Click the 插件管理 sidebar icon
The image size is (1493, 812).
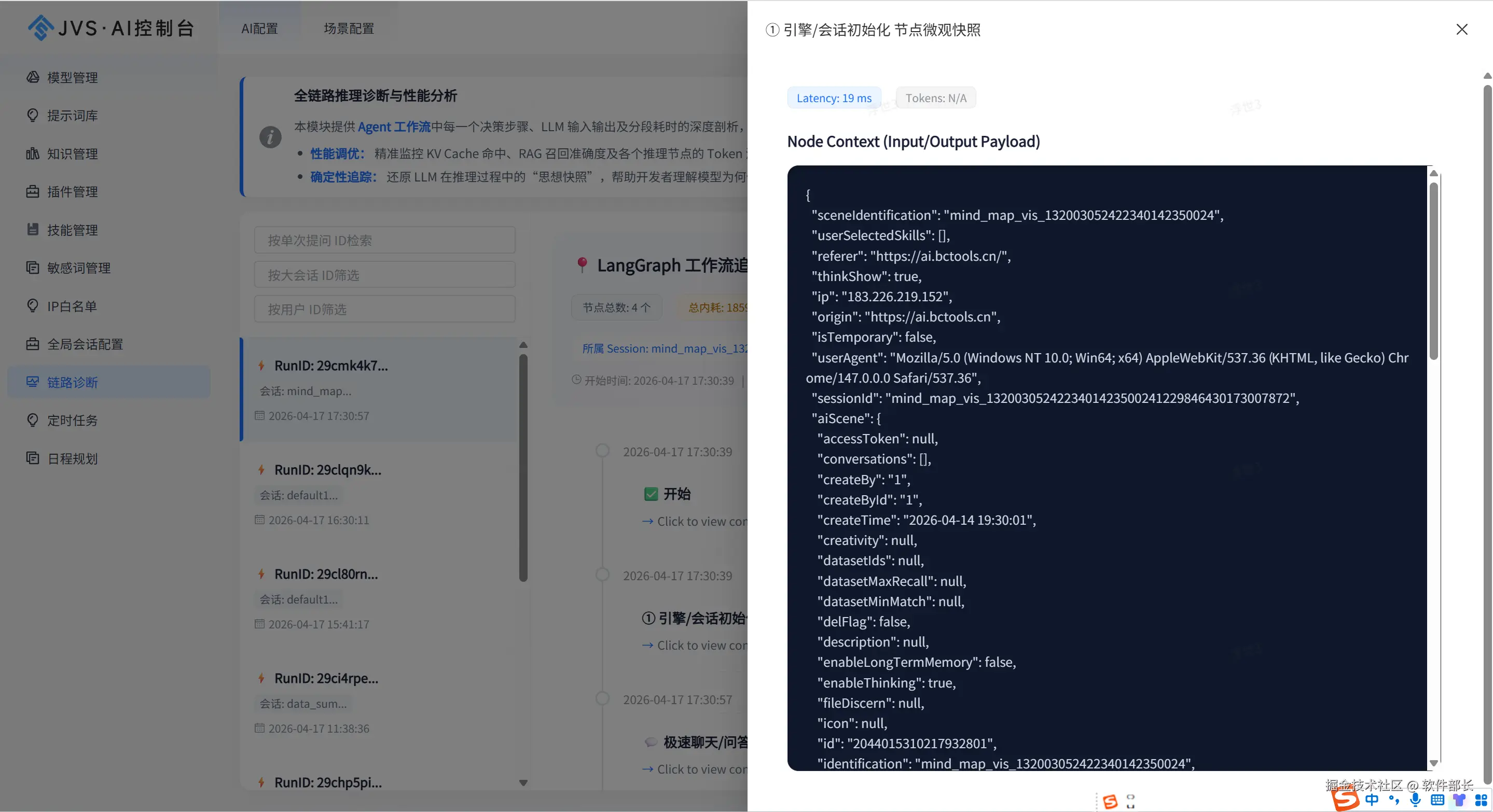click(x=33, y=192)
